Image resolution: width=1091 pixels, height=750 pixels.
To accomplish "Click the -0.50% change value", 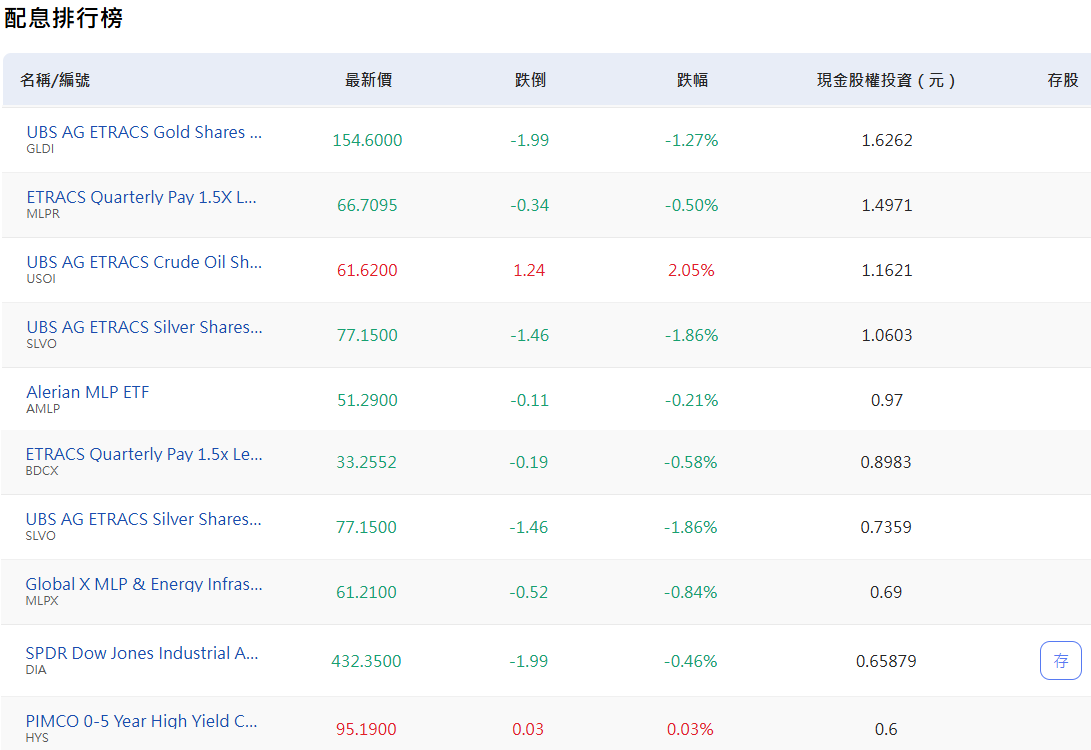I will (x=692, y=205).
